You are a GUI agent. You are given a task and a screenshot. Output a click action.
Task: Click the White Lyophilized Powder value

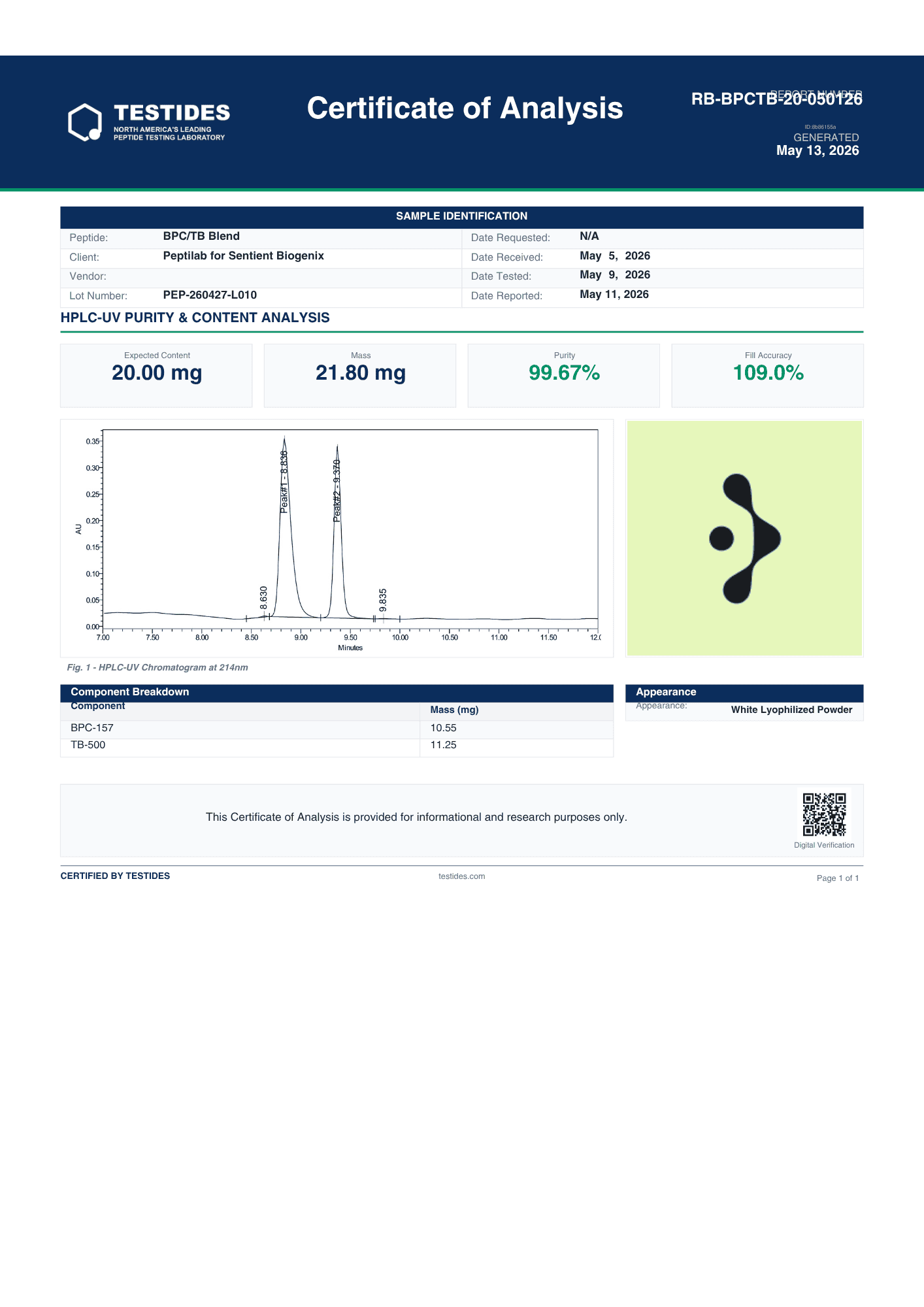(791, 710)
